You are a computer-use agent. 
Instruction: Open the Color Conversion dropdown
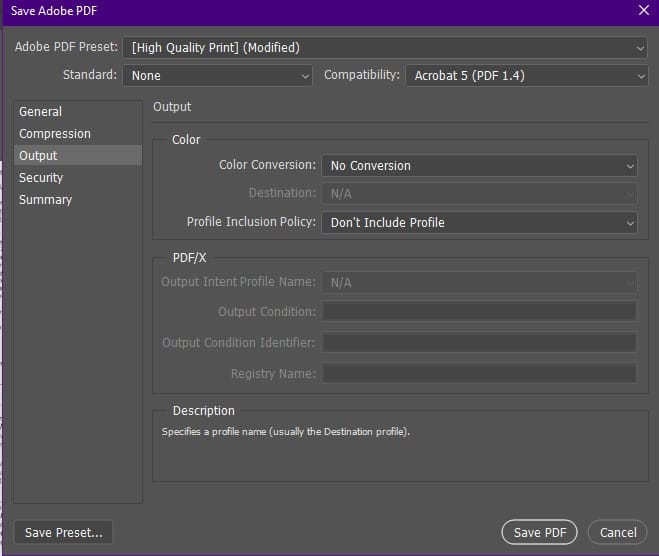(479, 166)
